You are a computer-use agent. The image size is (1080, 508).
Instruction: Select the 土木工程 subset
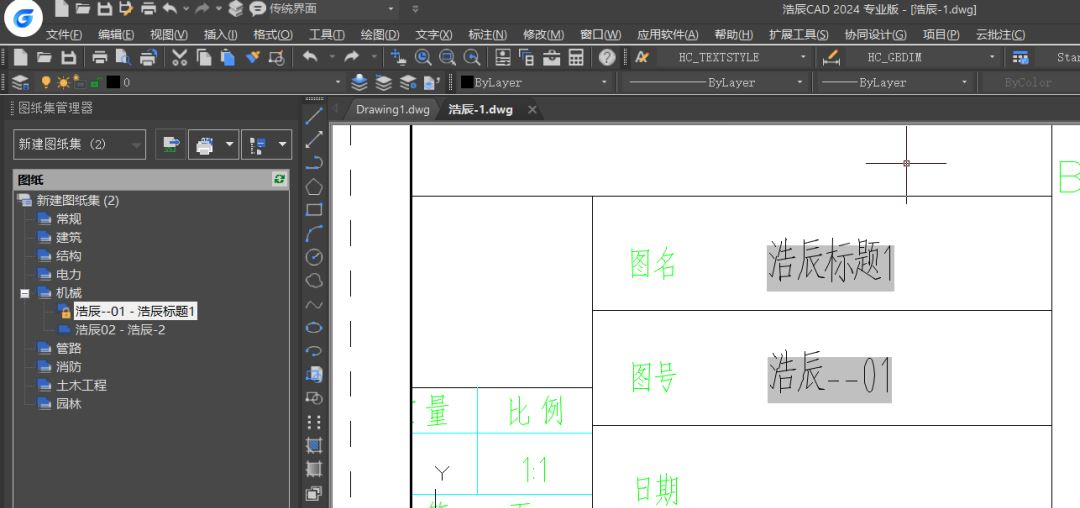[x=81, y=385]
